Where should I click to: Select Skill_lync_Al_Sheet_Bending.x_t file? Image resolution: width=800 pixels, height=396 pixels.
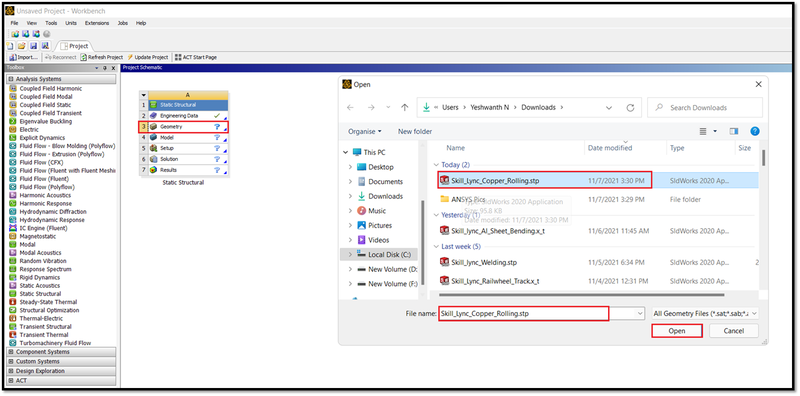pos(497,231)
